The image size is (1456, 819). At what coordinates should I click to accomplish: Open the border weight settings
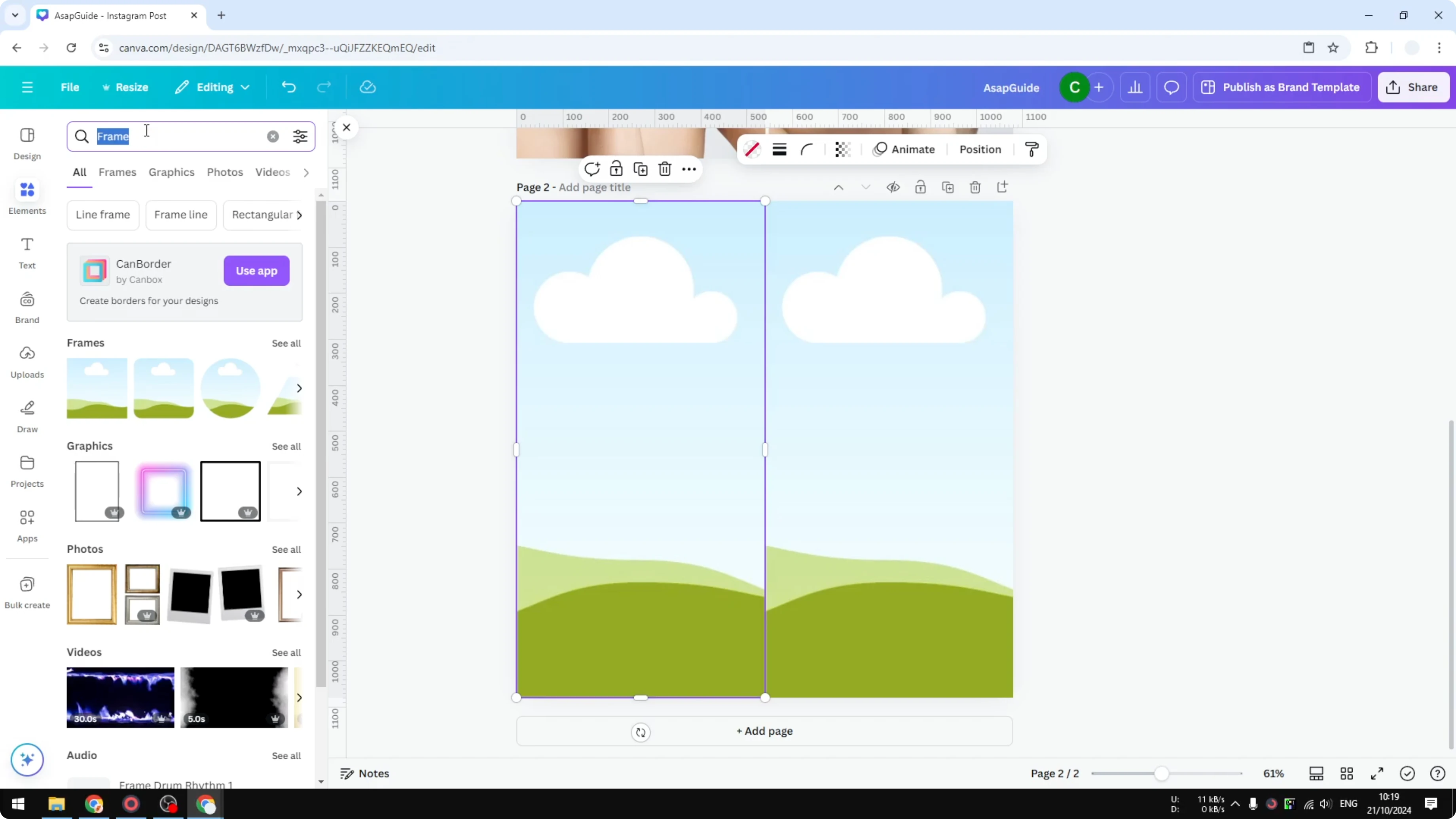tap(779, 149)
